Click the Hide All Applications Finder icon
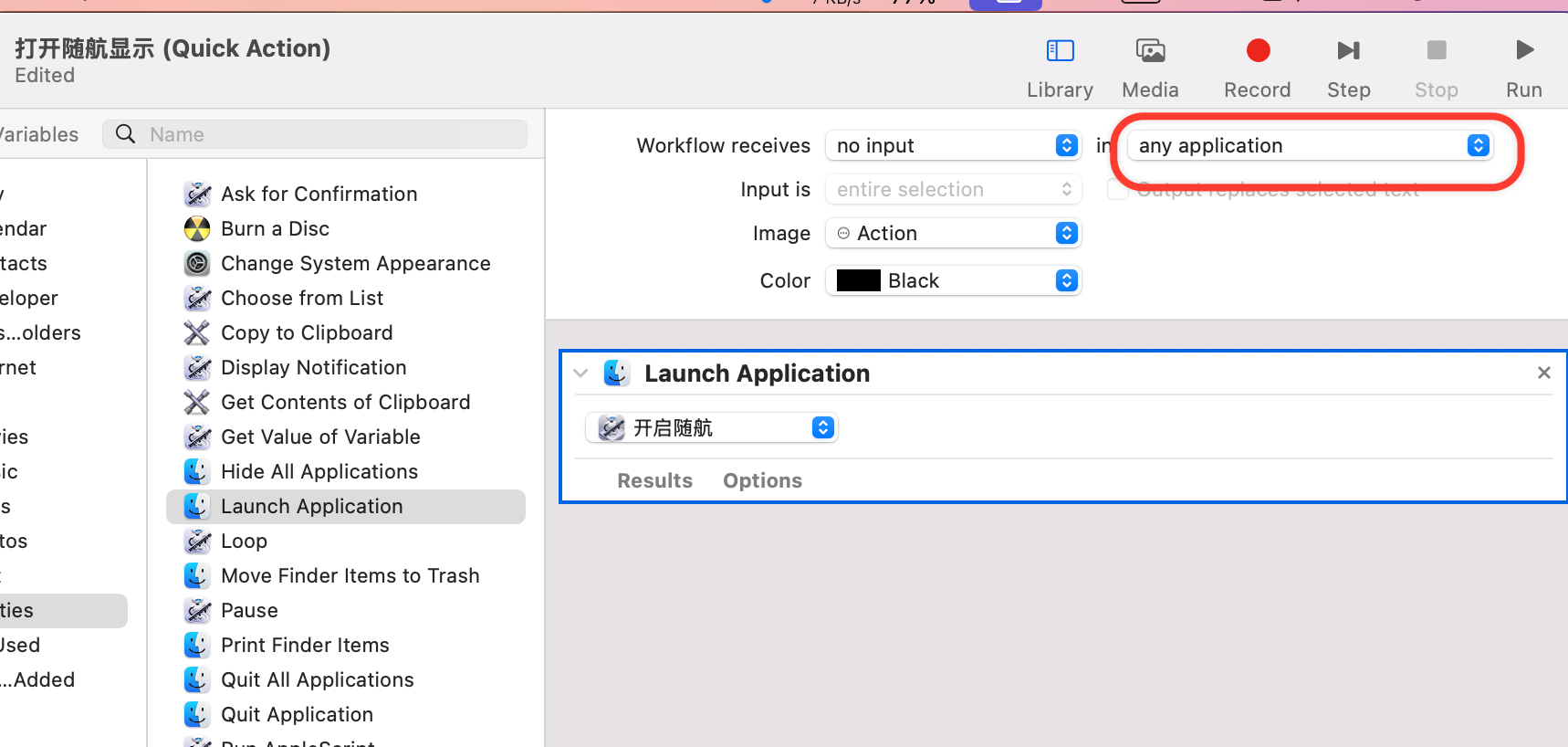This screenshot has width=1568, height=747. (x=197, y=471)
